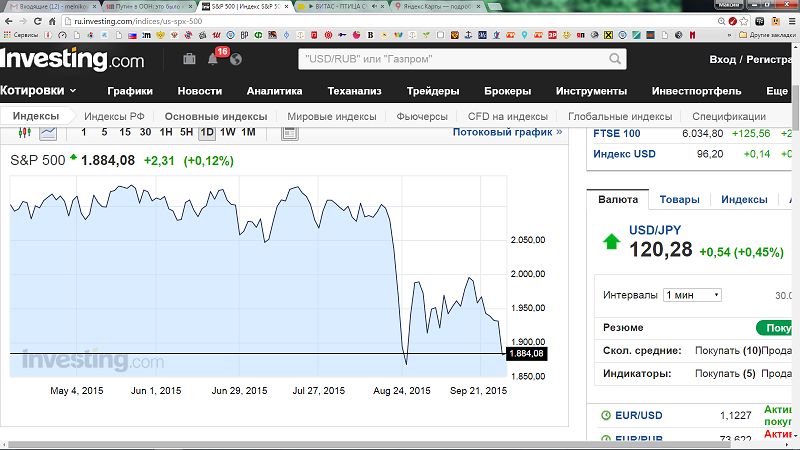This screenshot has width=800, height=450.
Task: Set chart interval to 1H
Action: [x=166, y=132]
